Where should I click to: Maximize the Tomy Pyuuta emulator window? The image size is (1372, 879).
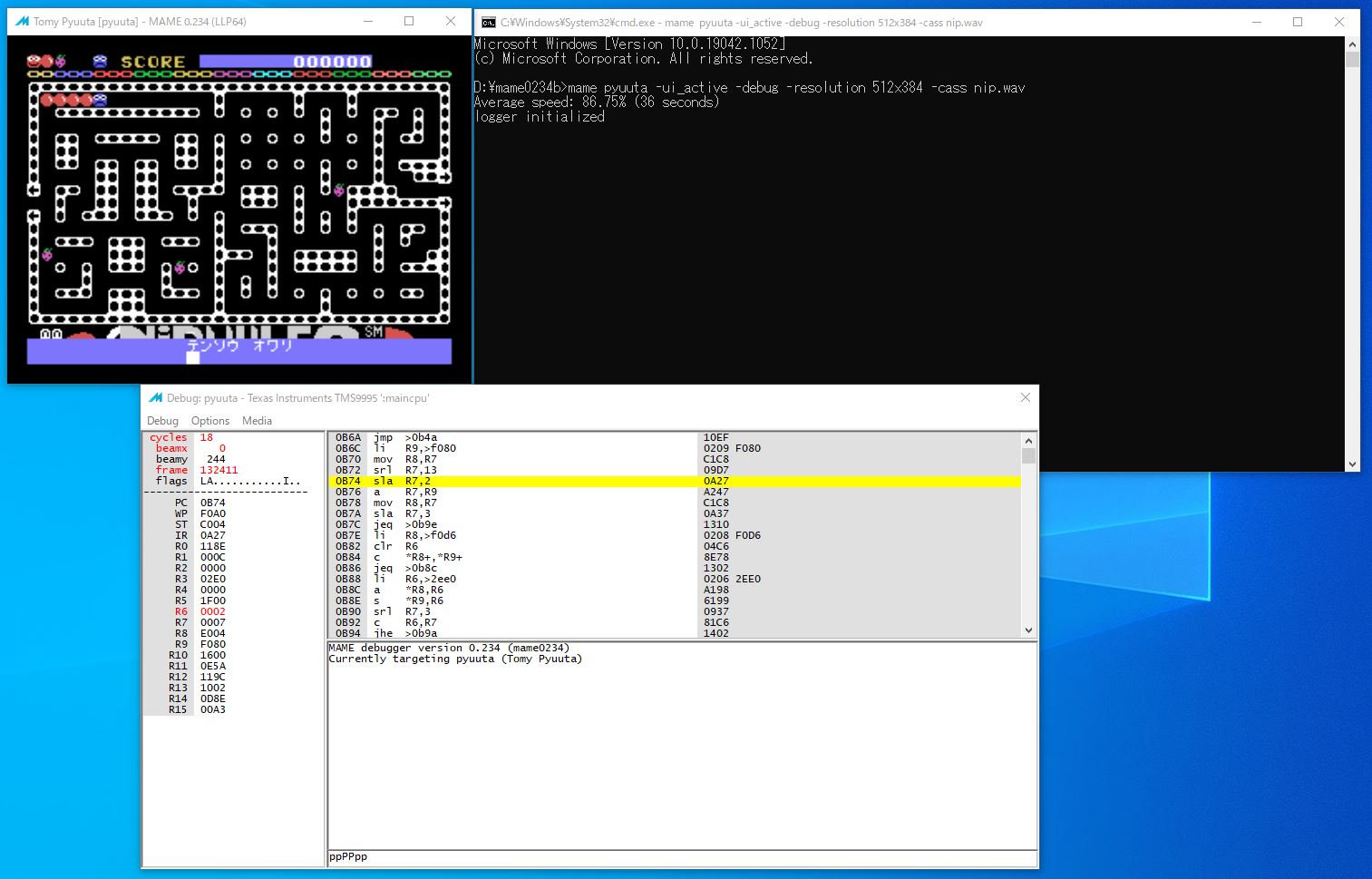[409, 21]
